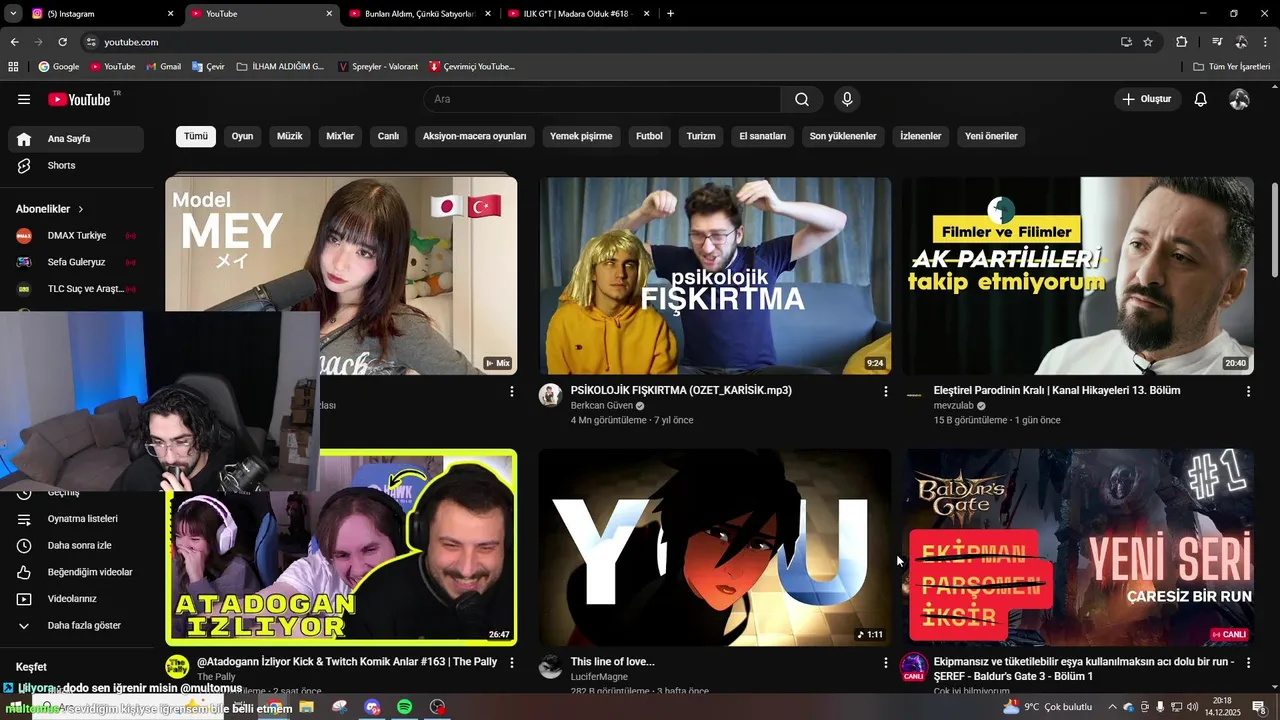Open YouTube notifications bell
Image resolution: width=1280 pixels, height=720 pixels.
1201,99
